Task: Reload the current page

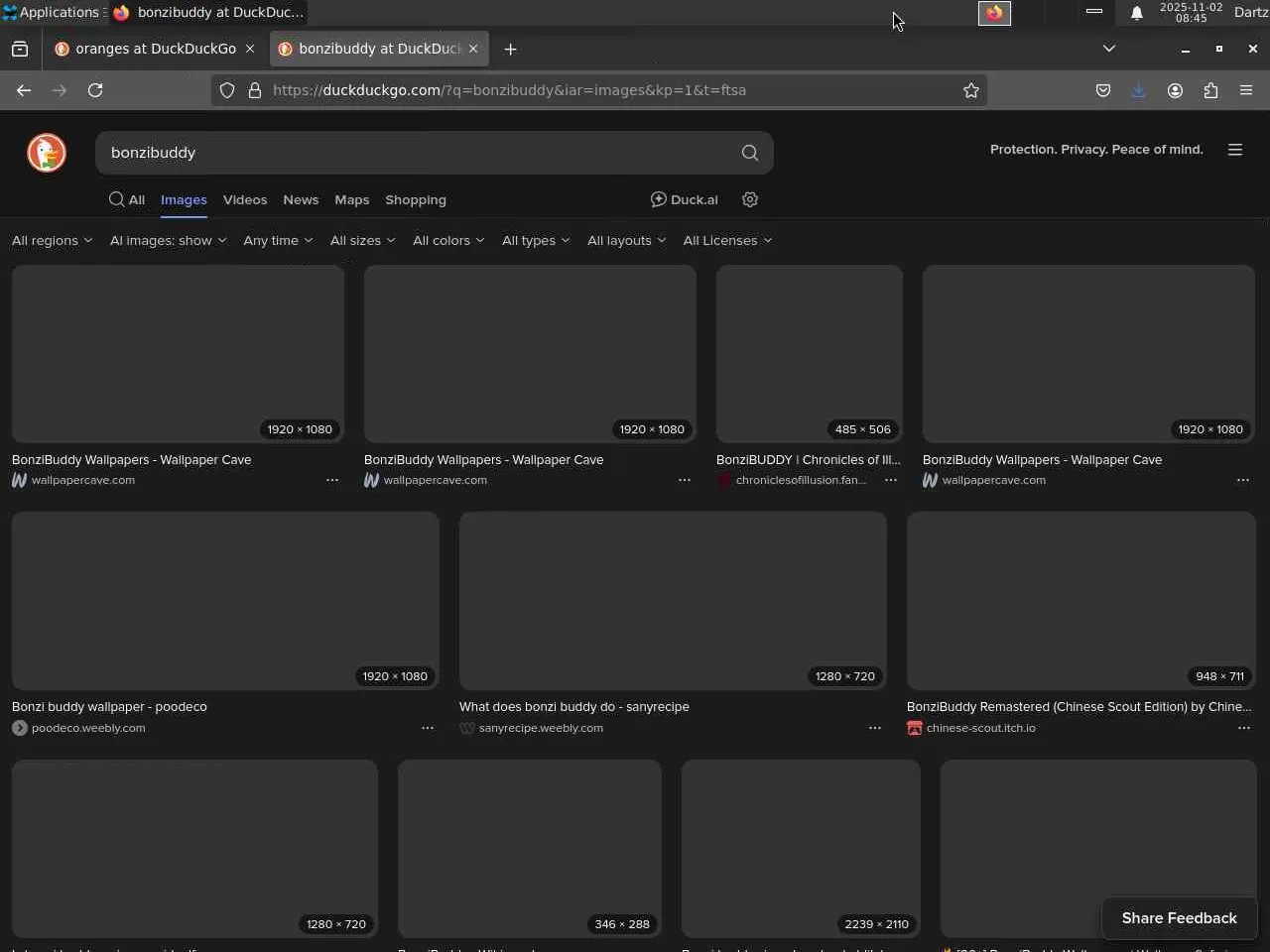Action: click(x=95, y=90)
